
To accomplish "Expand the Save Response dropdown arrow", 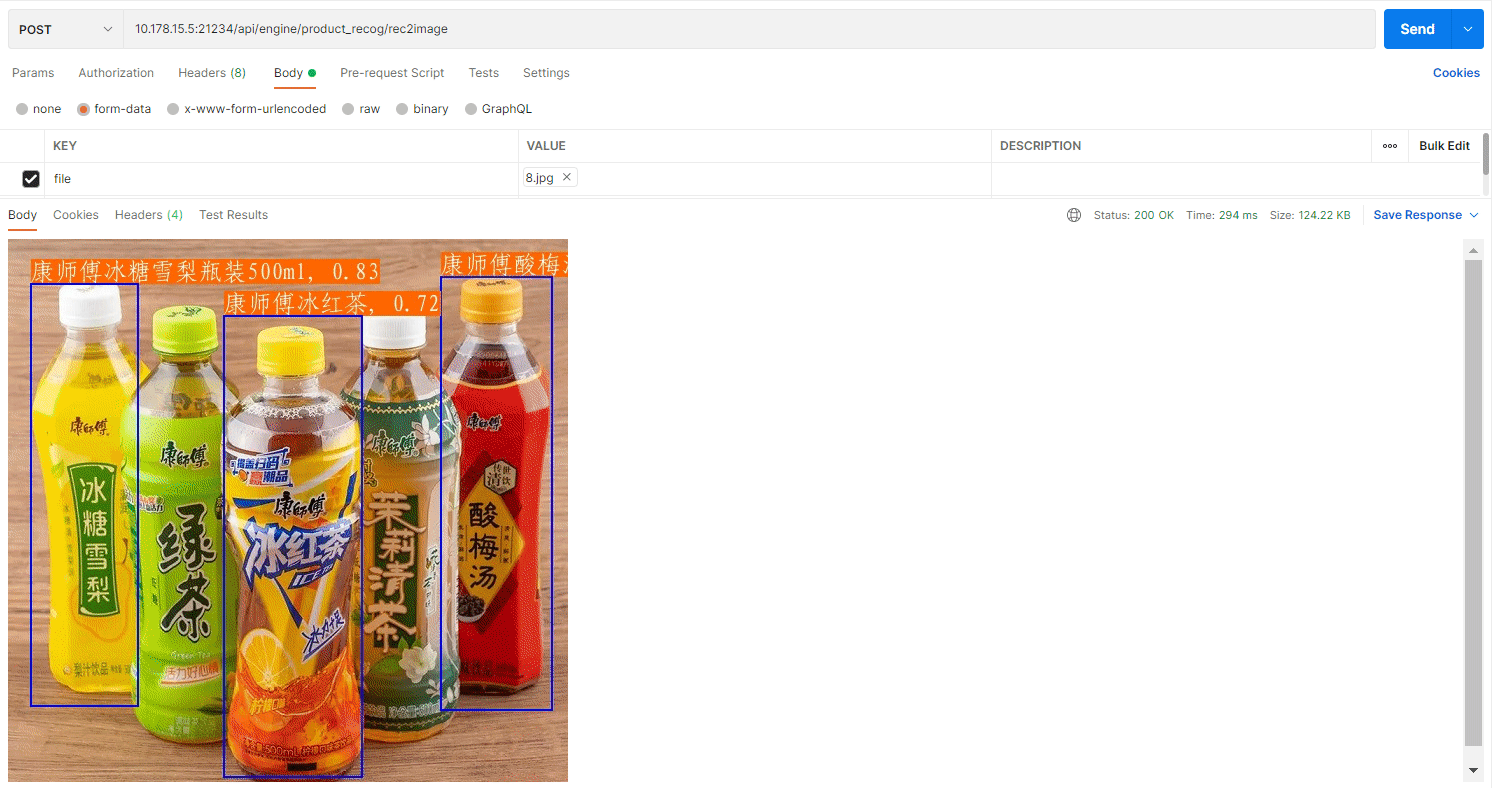I will (1473, 215).
